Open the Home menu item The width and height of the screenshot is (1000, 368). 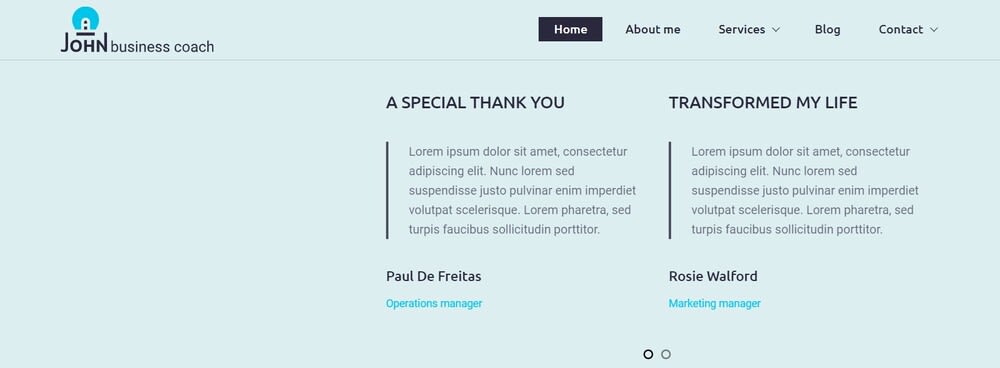tap(570, 29)
